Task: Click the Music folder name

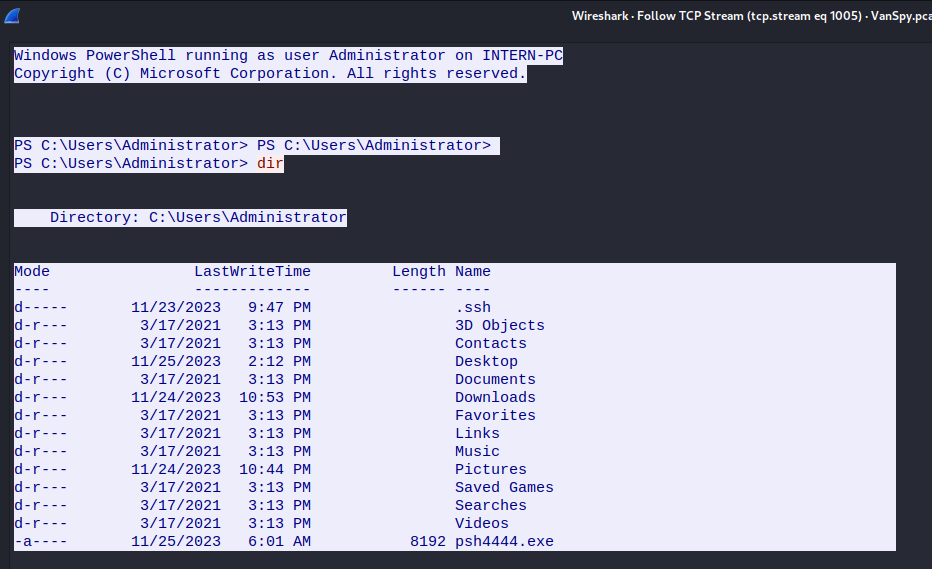Action: point(478,452)
